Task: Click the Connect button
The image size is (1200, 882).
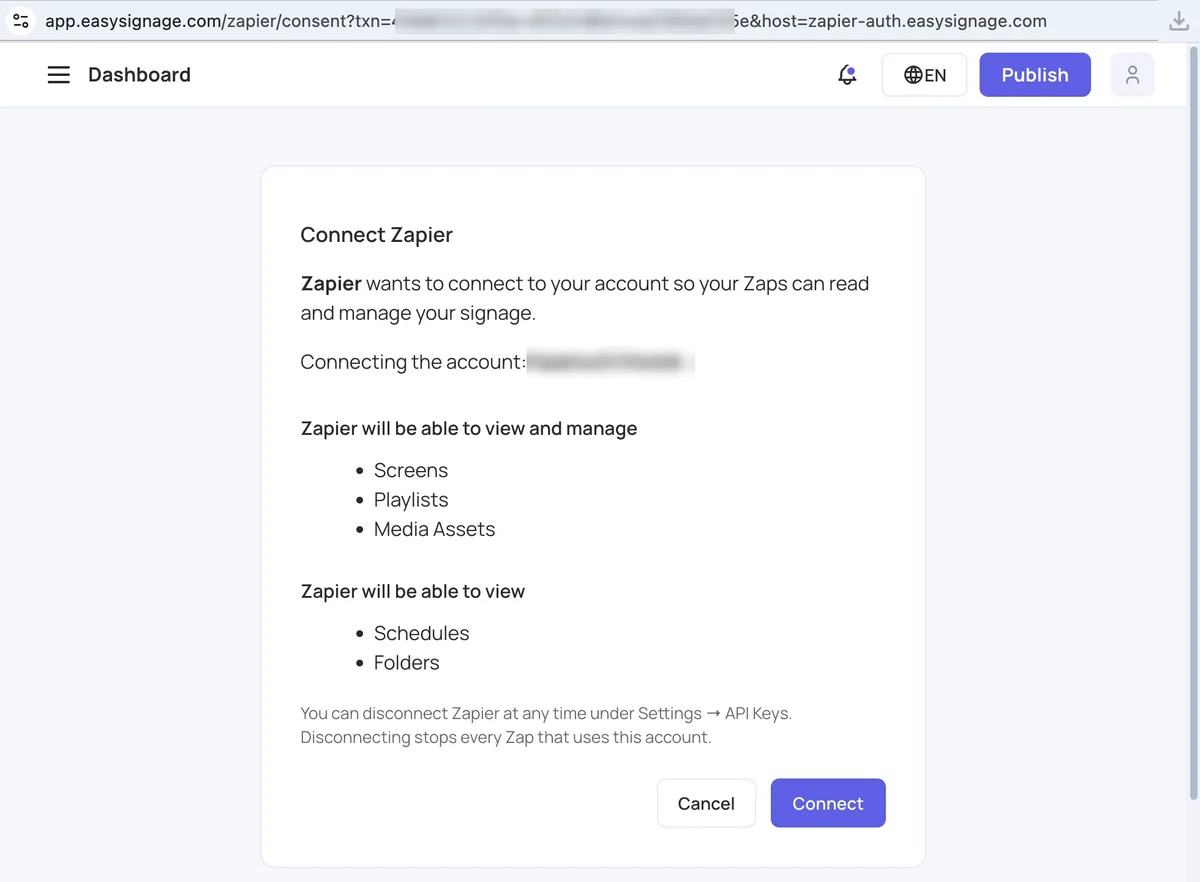Action: (828, 803)
